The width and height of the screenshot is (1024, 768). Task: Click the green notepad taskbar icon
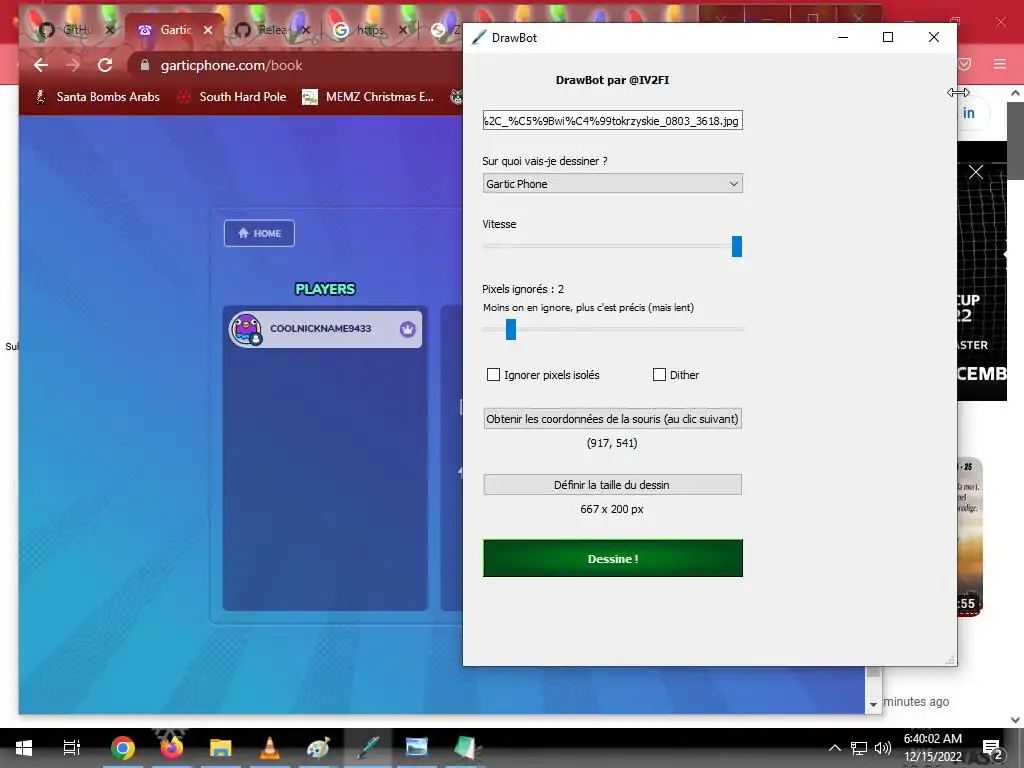[x=466, y=748]
